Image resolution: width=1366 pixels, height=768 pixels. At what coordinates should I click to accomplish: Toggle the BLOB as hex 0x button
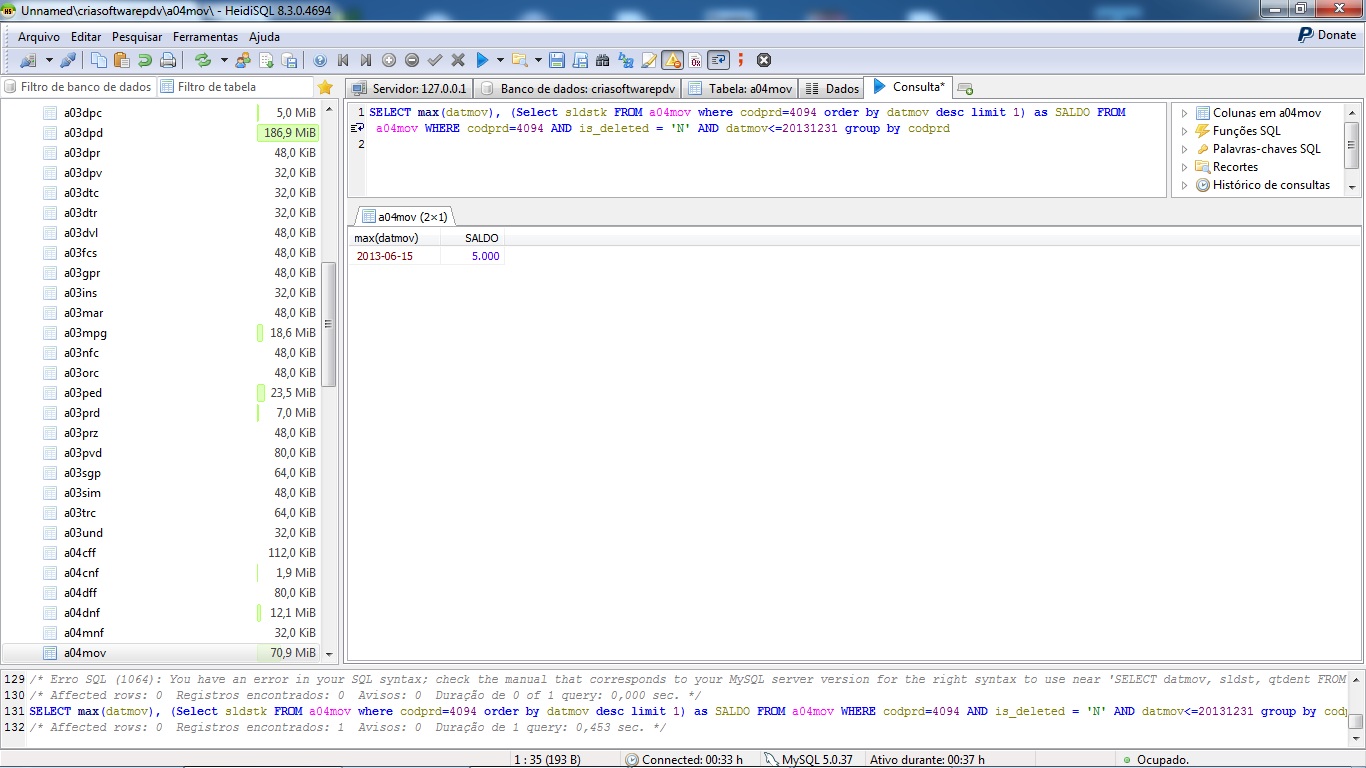[x=695, y=60]
